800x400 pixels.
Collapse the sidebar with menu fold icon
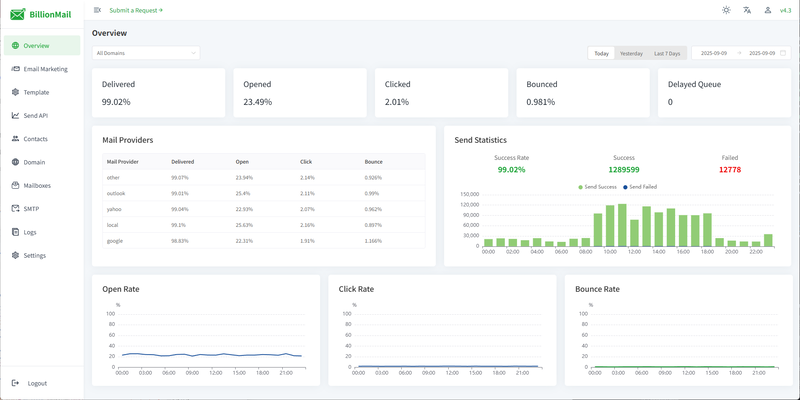(97, 10)
